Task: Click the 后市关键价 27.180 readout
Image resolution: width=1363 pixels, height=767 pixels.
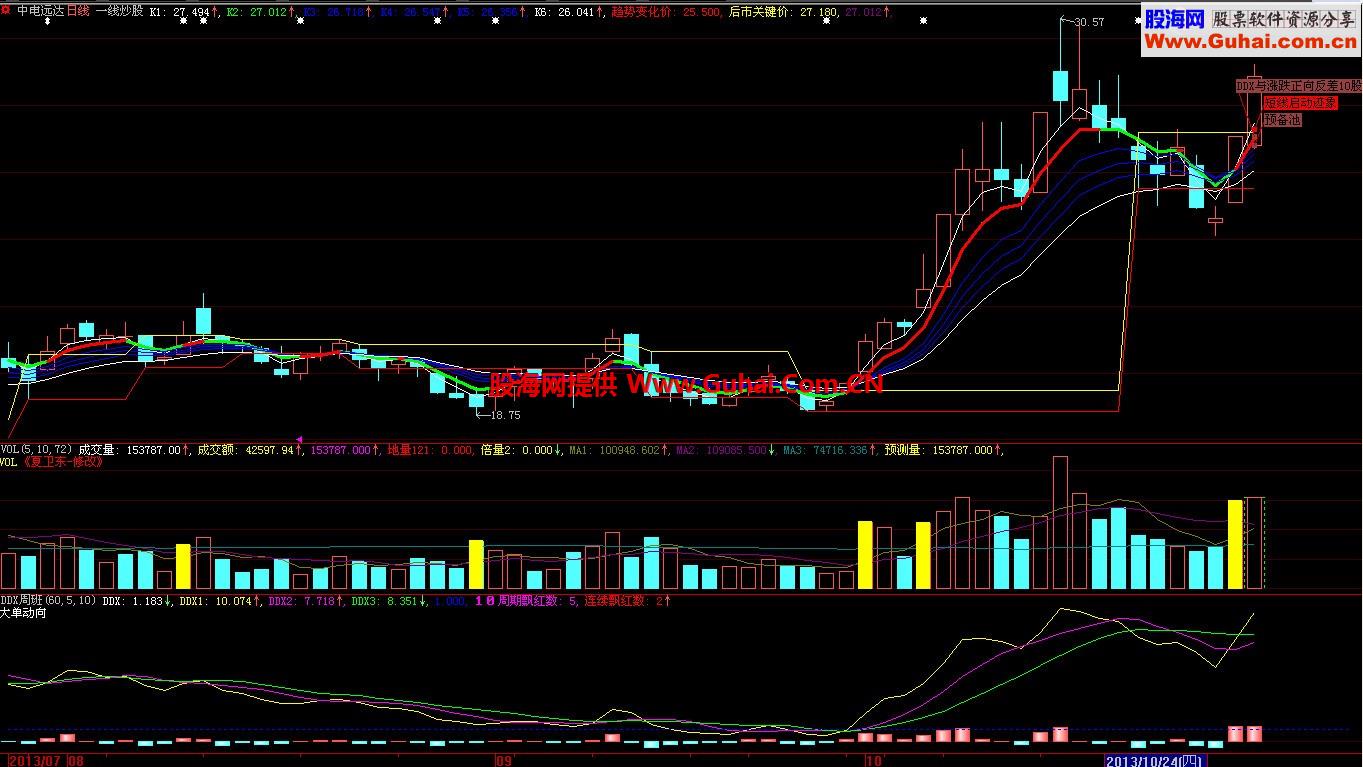Action: [783, 12]
